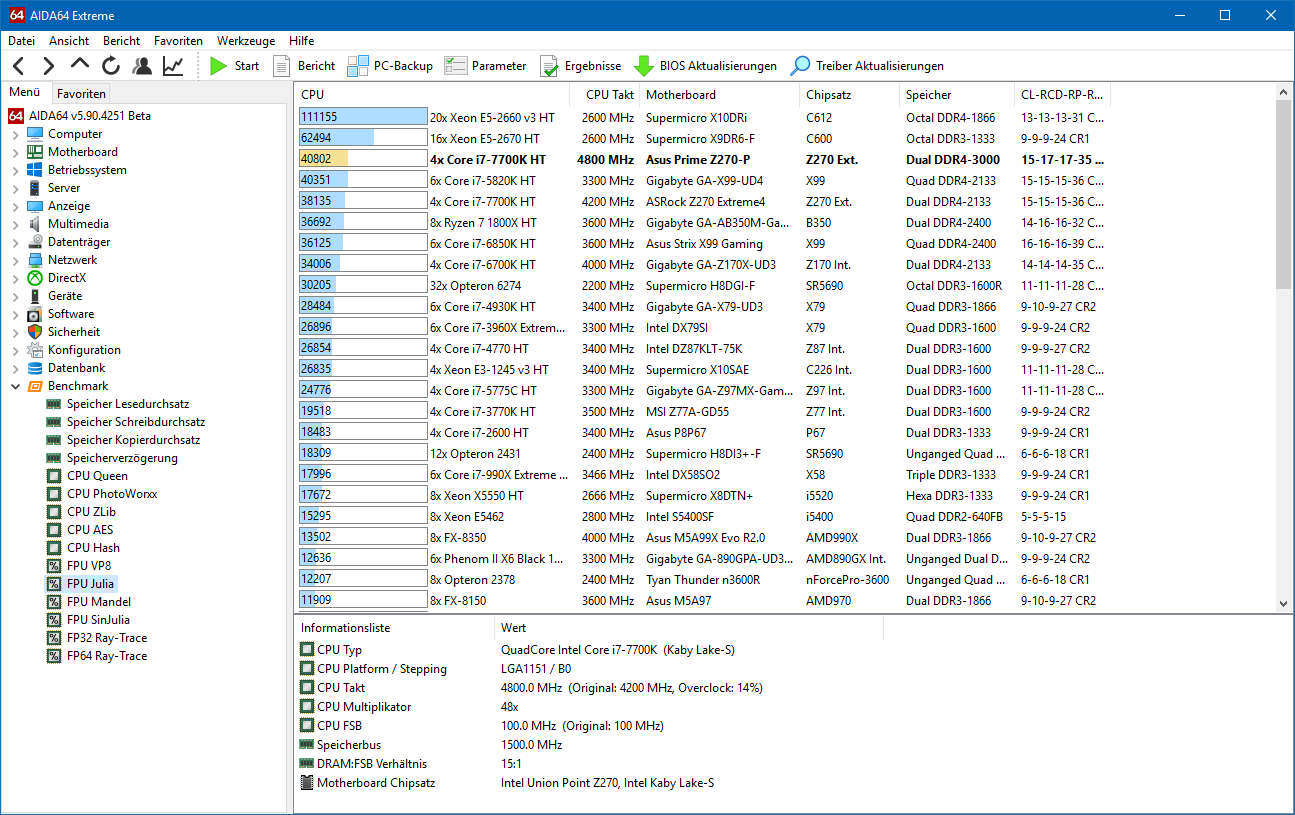Viewport: 1295px width, 815px height.
Task: Open the Favoriten menu
Action: (x=178, y=41)
